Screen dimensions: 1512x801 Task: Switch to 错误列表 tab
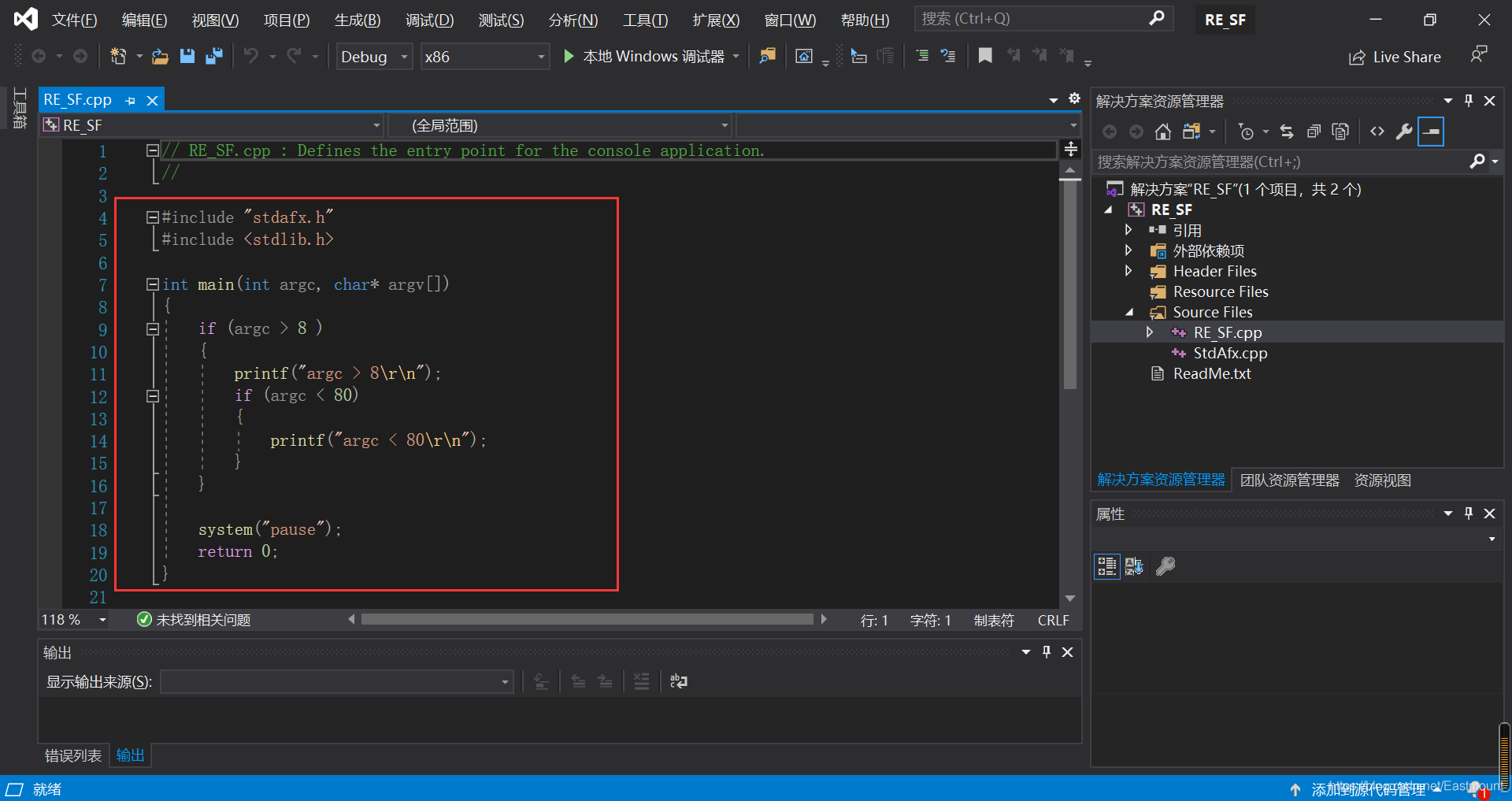pos(73,756)
